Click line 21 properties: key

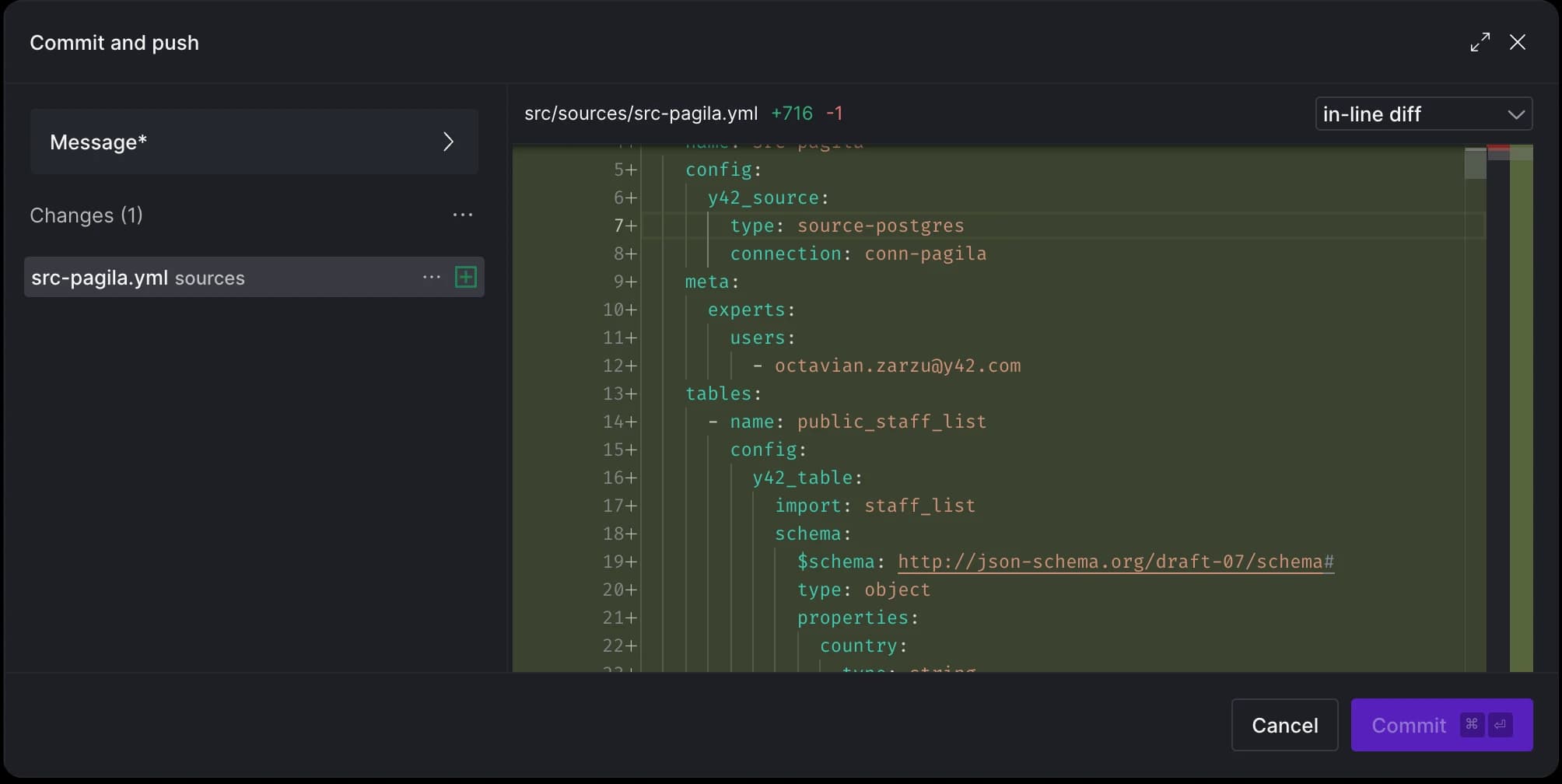pos(858,618)
